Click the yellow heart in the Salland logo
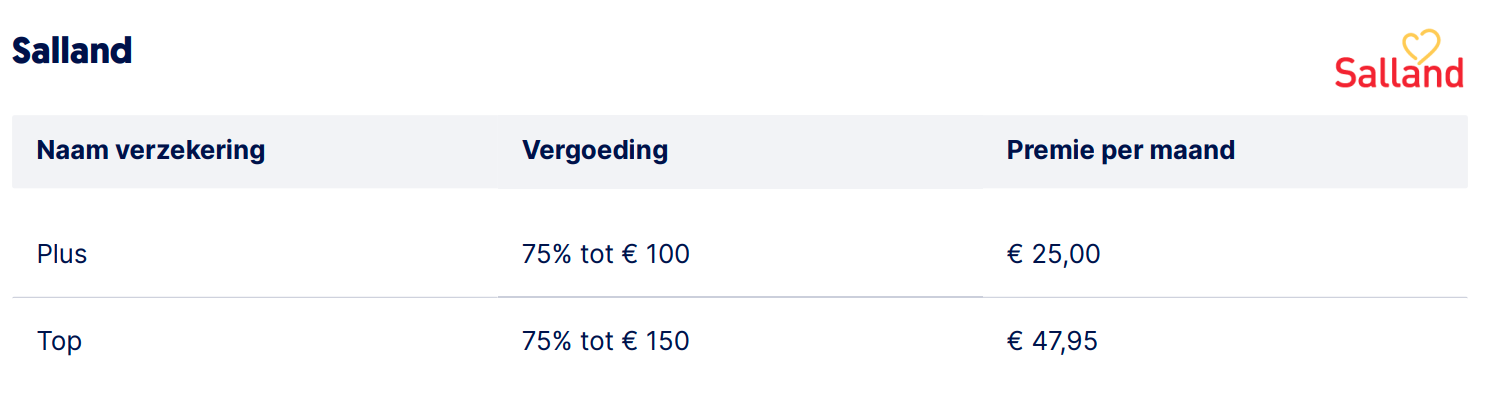Viewport: 1506px width, 406px height. [1420, 48]
